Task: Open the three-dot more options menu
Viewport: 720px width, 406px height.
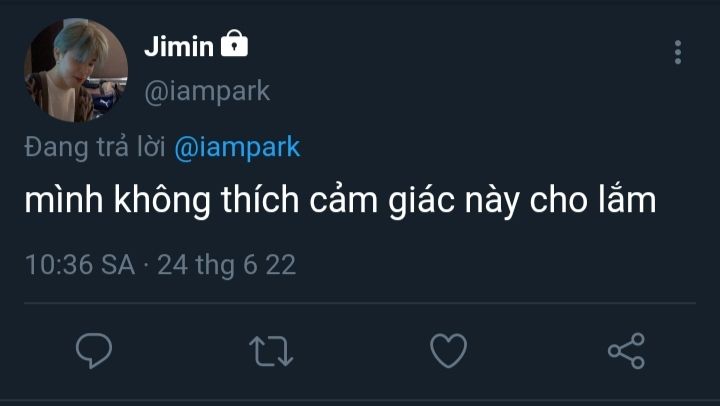Action: [x=678, y=52]
